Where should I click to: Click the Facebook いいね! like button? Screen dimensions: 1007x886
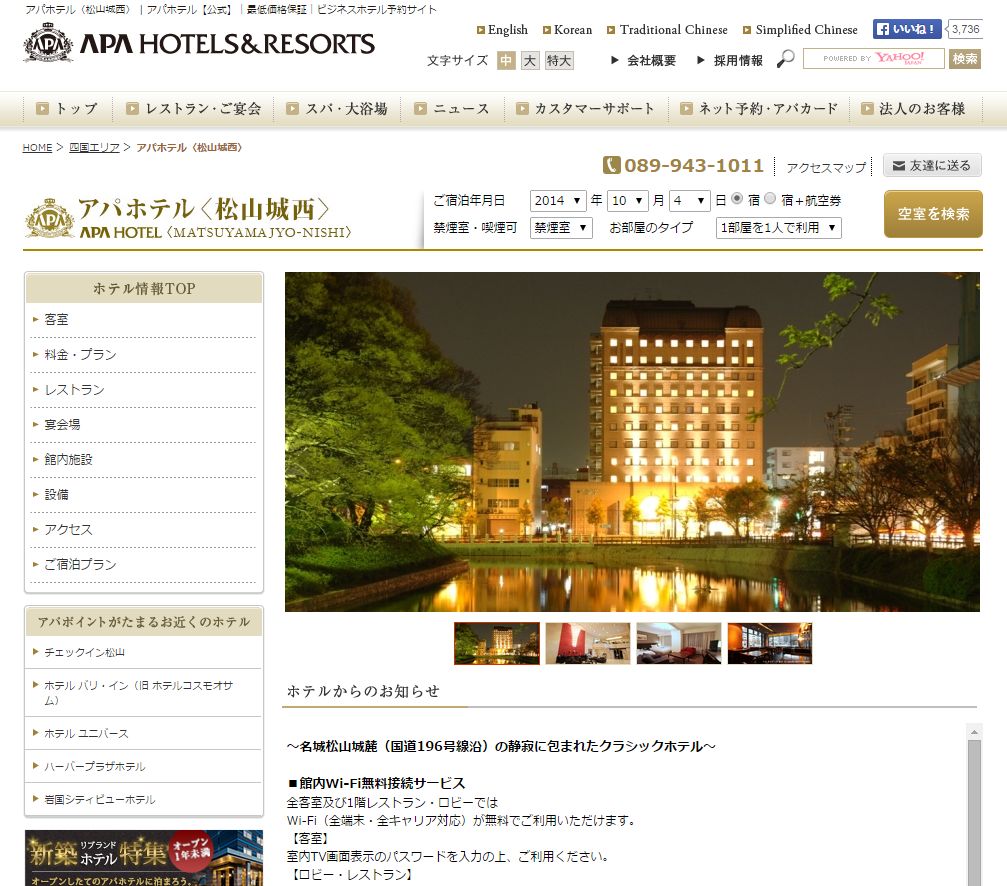tap(907, 30)
